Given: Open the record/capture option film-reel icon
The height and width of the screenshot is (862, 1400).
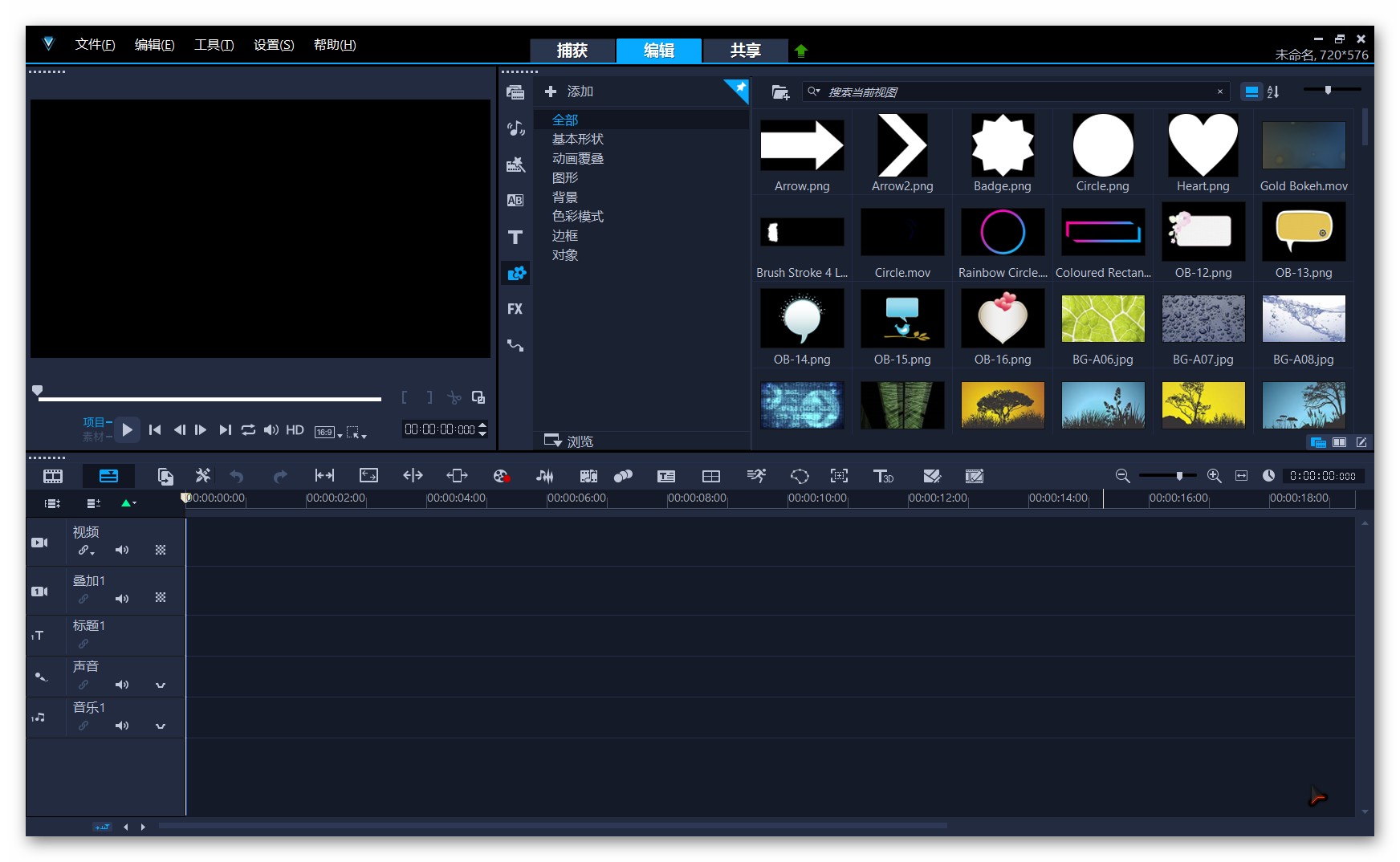Looking at the screenshot, I should [x=502, y=477].
